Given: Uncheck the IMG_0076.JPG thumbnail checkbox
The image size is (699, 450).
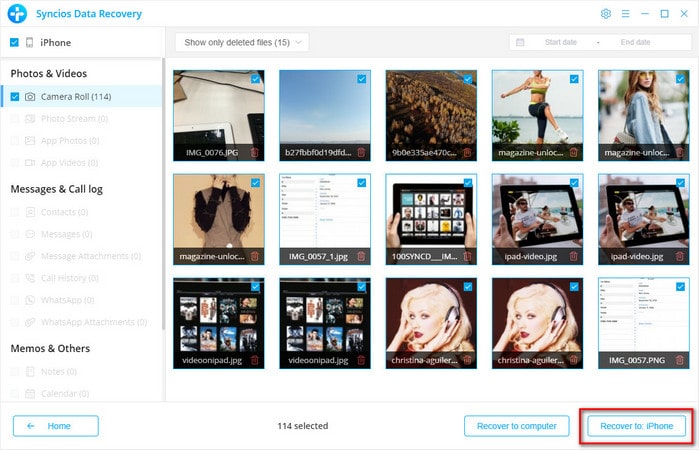Looking at the screenshot, I should click(256, 78).
